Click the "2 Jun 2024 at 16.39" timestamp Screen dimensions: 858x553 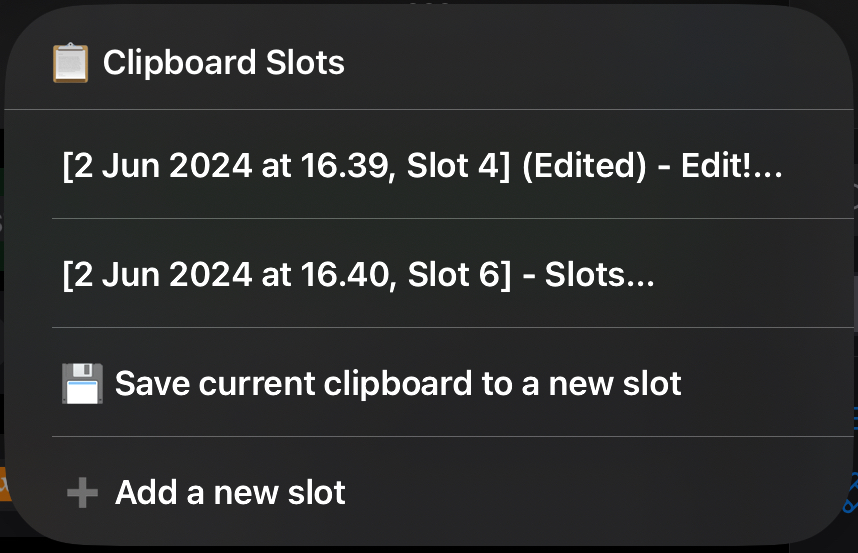click(x=231, y=165)
